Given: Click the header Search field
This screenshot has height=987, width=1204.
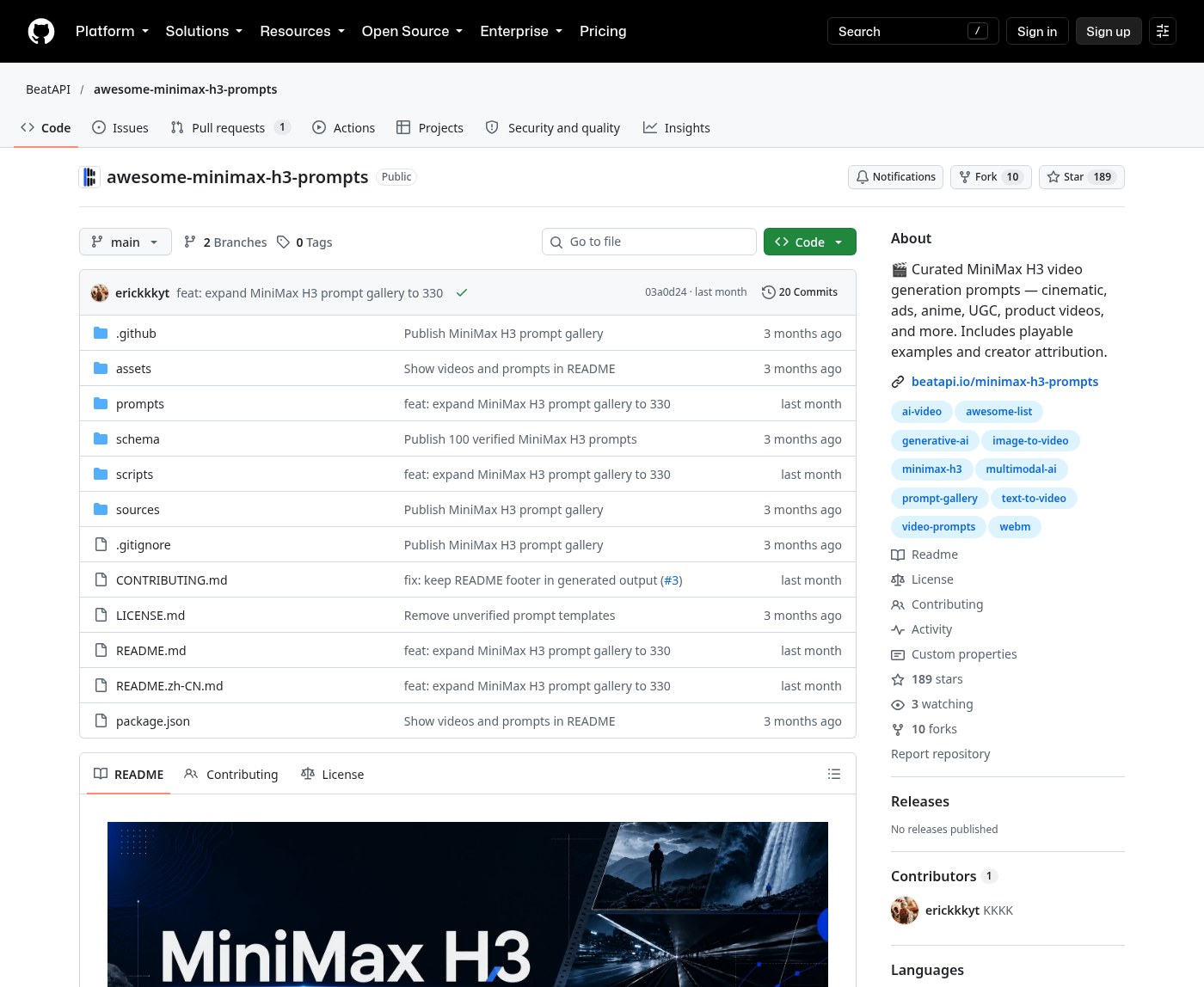Looking at the screenshot, I should pos(913,31).
